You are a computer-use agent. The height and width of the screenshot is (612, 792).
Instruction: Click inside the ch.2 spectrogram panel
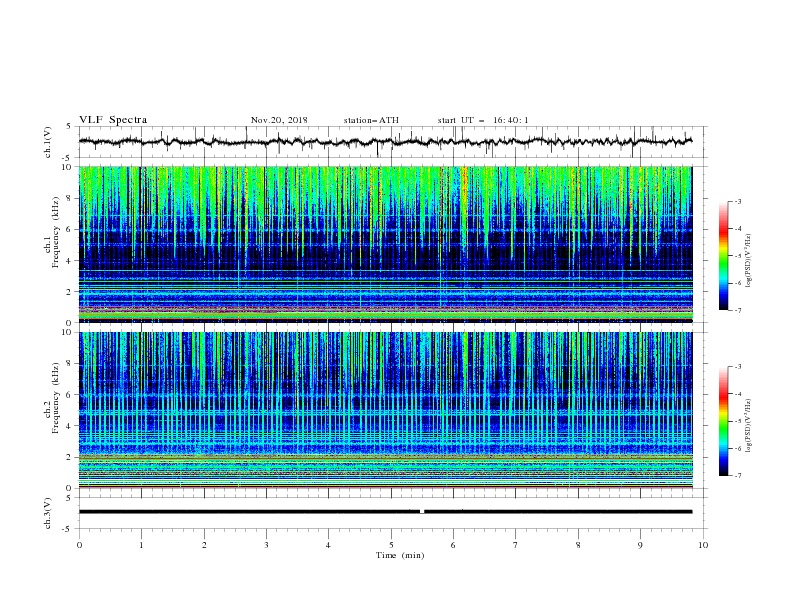(386, 410)
